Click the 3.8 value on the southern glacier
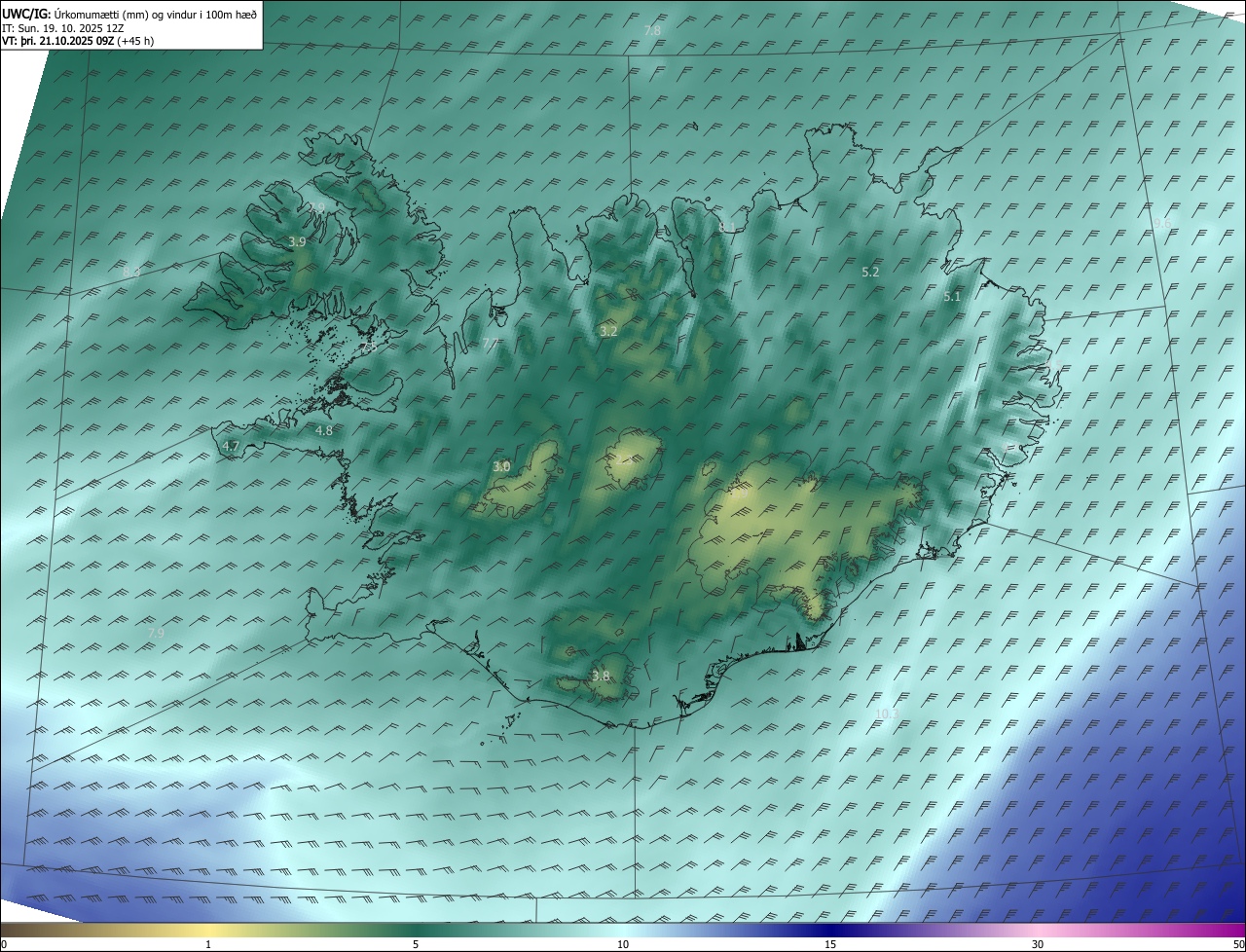 [601, 677]
